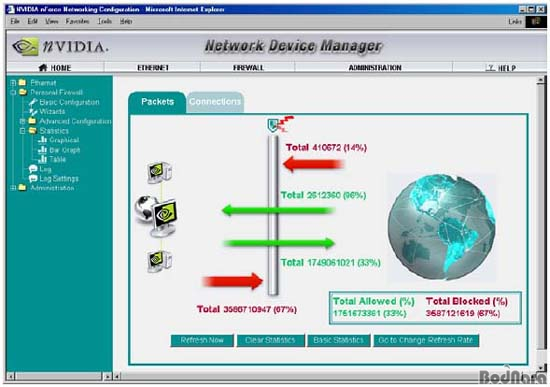This screenshot has width=550, height=387.
Task: Click the Basic Configuration wrench icon
Action: 33,102
